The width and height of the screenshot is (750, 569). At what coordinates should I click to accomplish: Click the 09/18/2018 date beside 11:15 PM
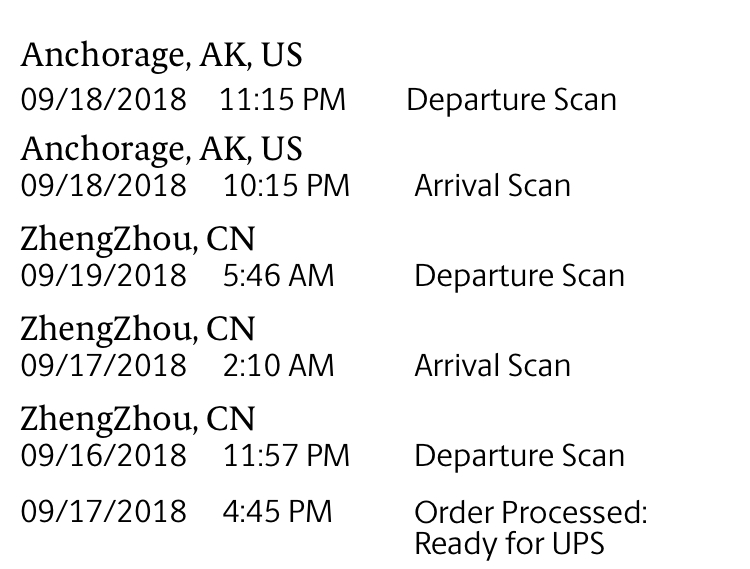coord(103,100)
